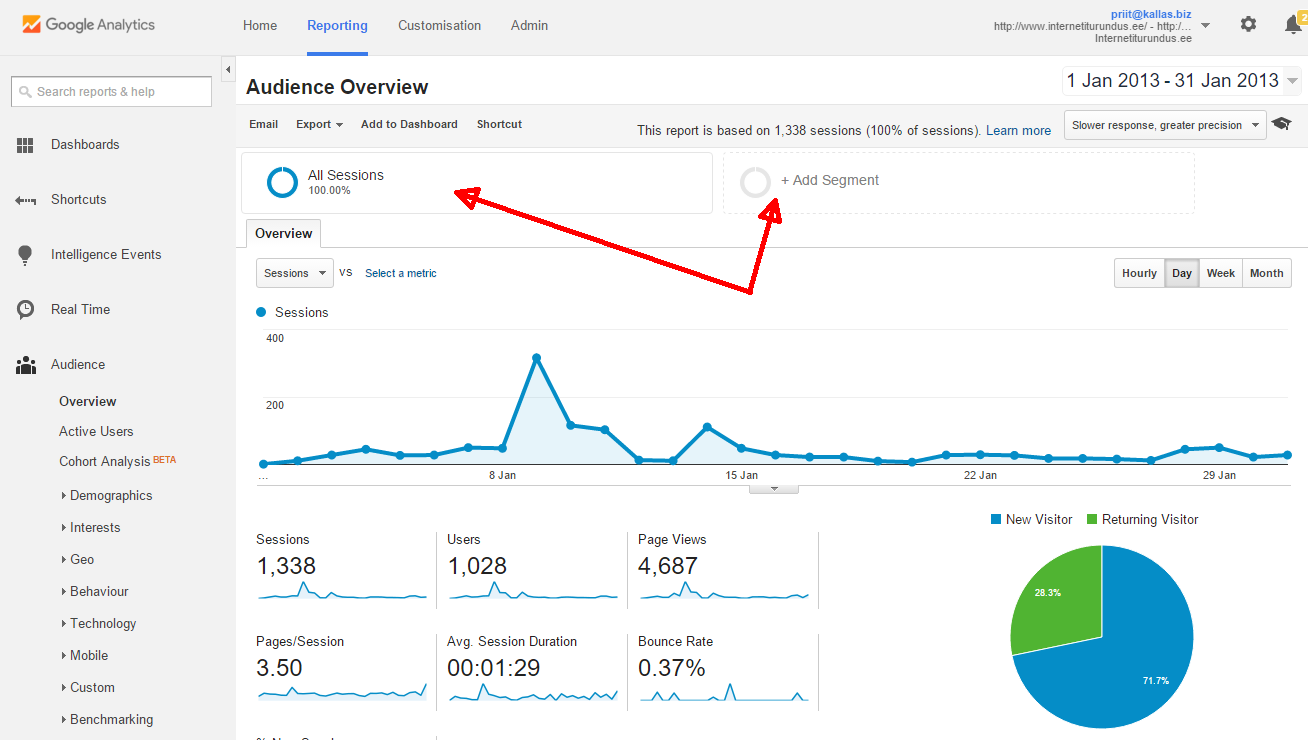Set chart granularity to Week
Image resolution: width=1308 pixels, height=740 pixels.
(1220, 273)
